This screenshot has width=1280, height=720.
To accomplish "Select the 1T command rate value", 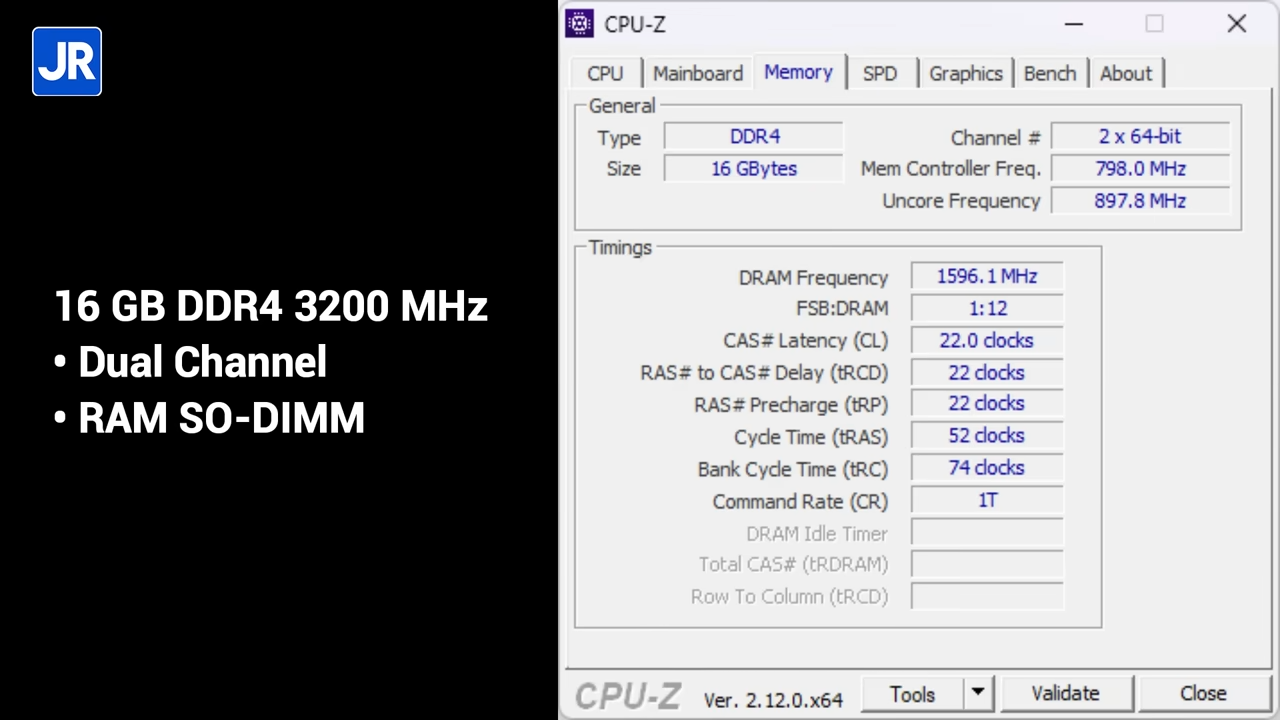I will tap(987, 500).
